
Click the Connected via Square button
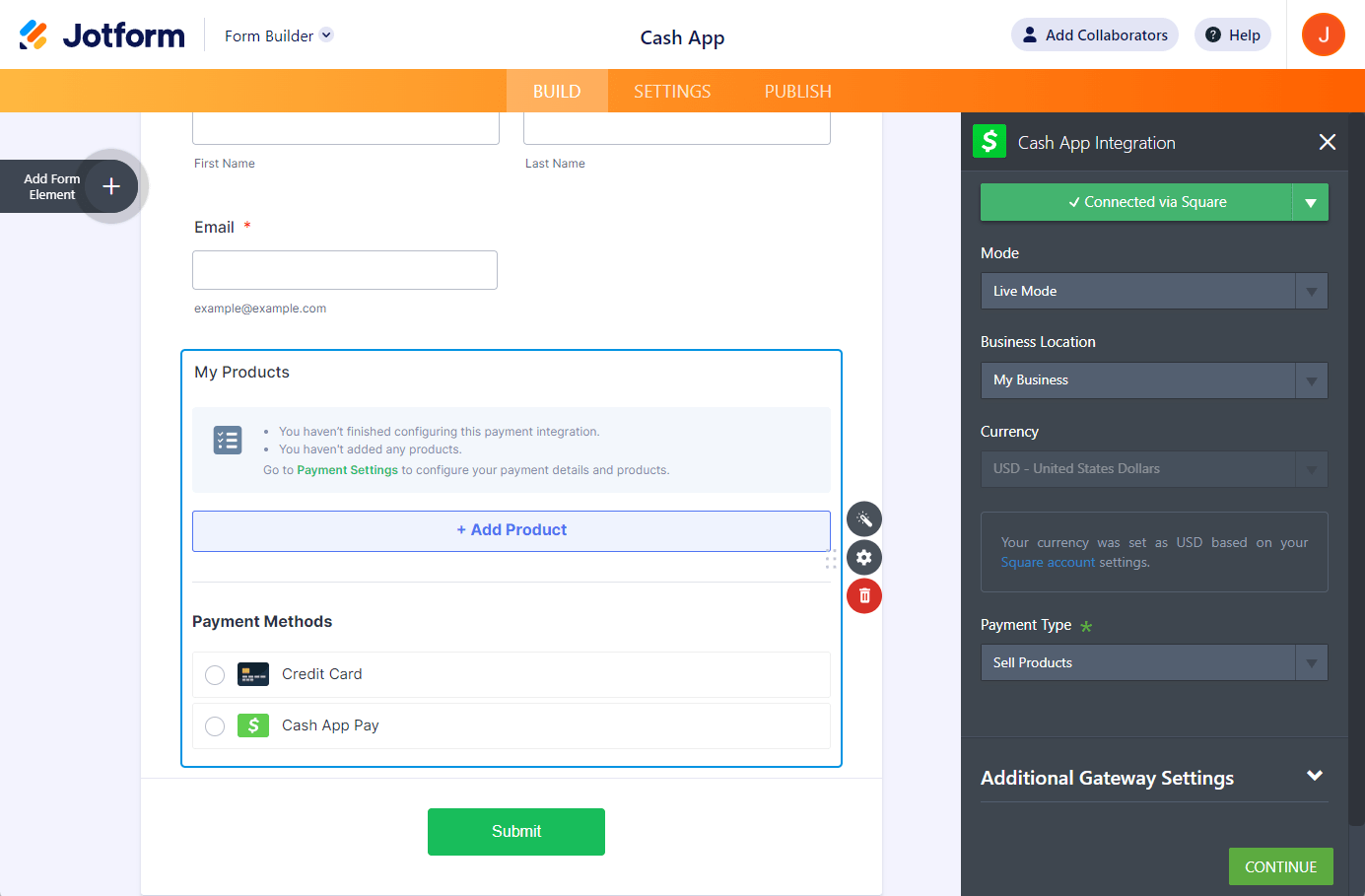tap(1136, 202)
